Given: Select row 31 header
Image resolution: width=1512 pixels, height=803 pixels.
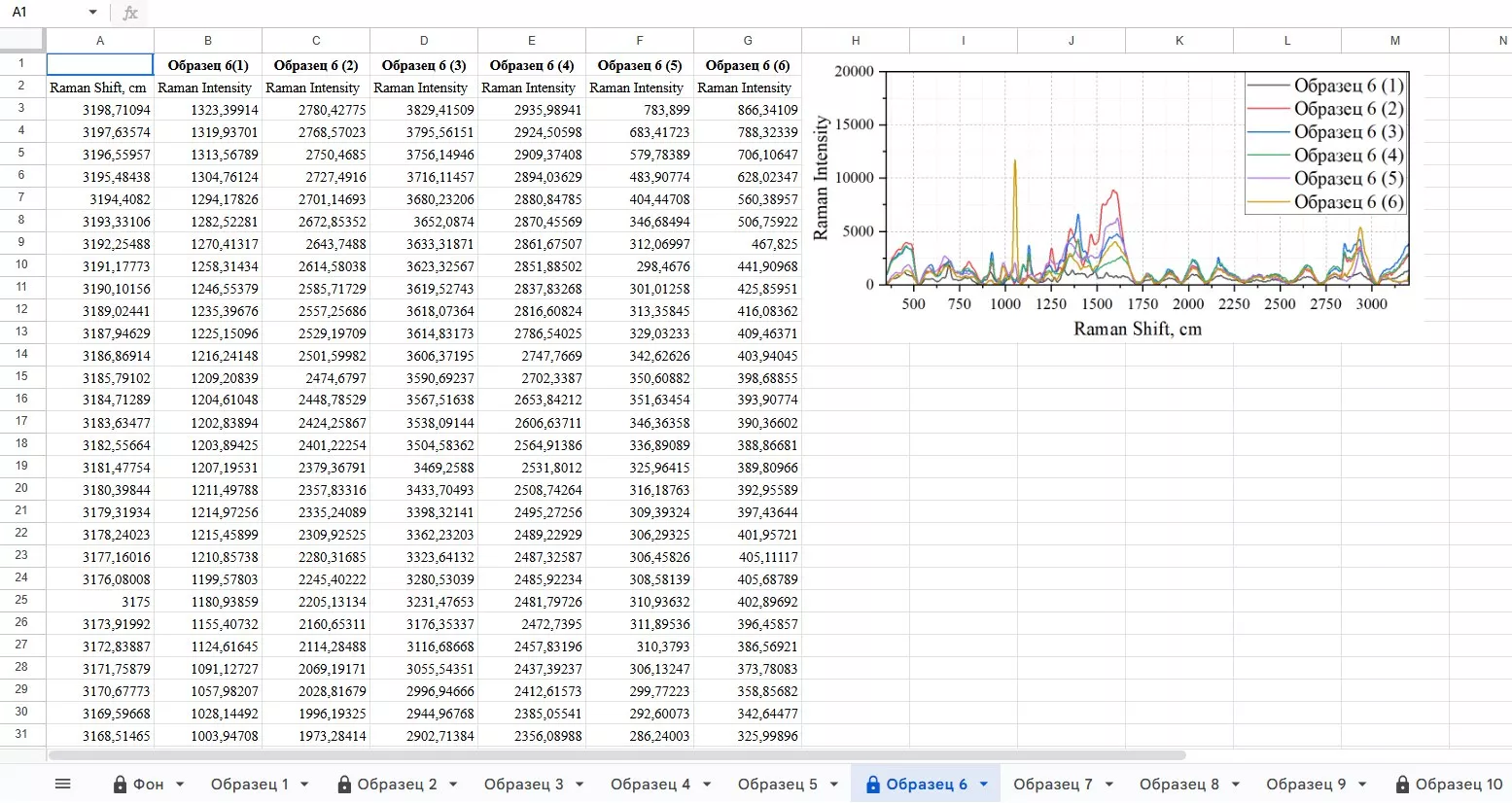Looking at the screenshot, I should click(x=21, y=734).
